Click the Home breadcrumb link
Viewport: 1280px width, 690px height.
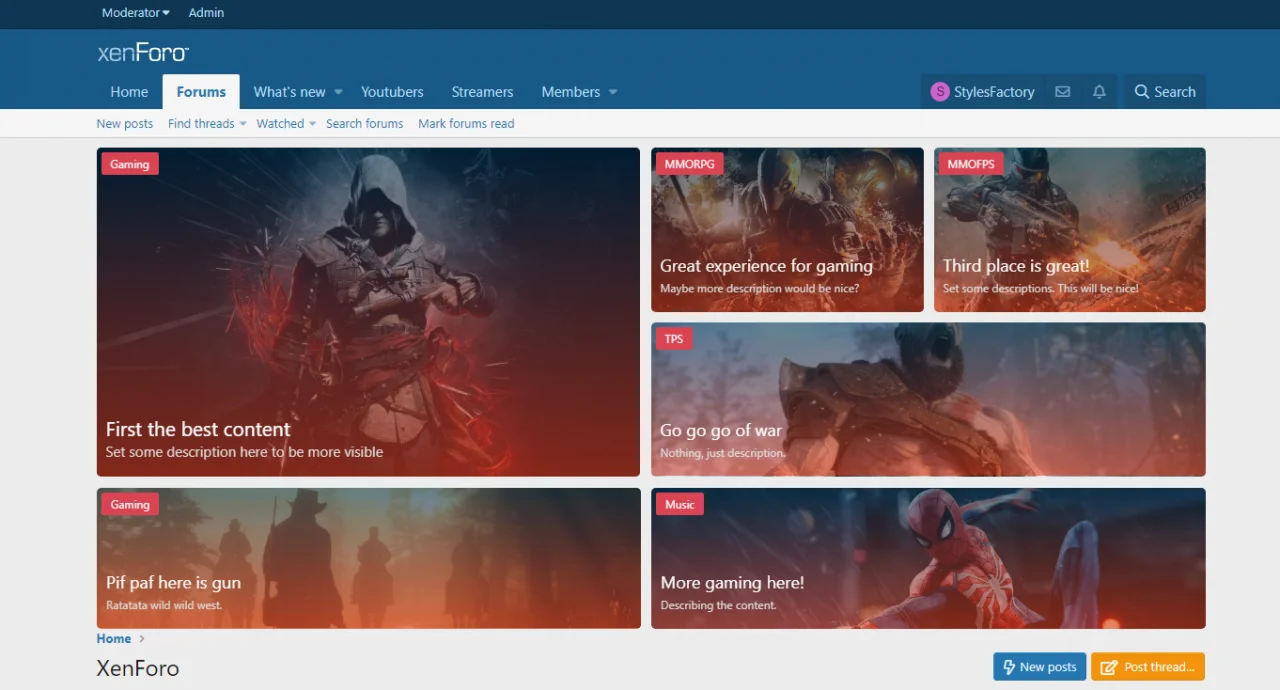(113, 639)
